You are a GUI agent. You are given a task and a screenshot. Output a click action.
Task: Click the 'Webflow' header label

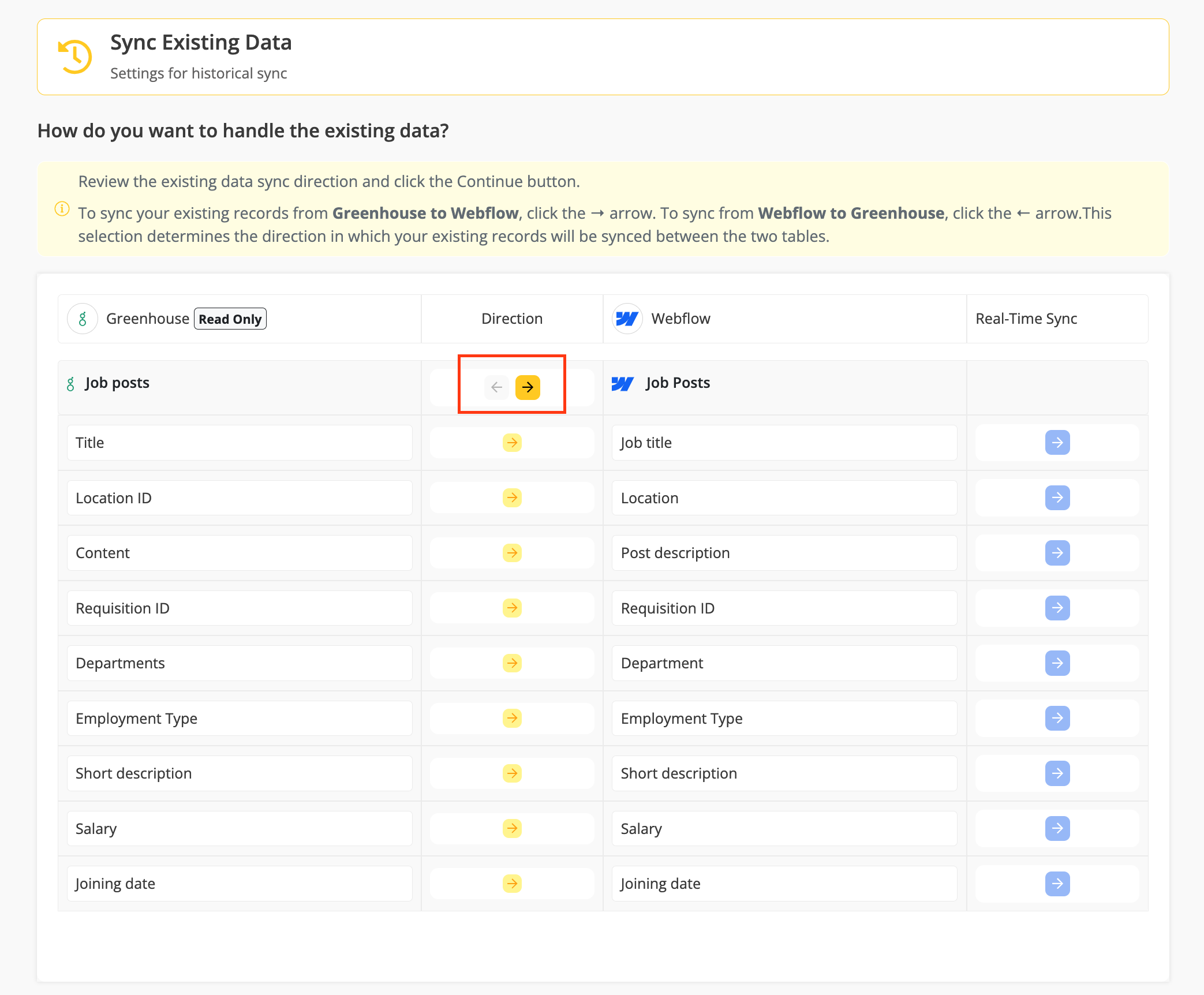[x=680, y=319]
